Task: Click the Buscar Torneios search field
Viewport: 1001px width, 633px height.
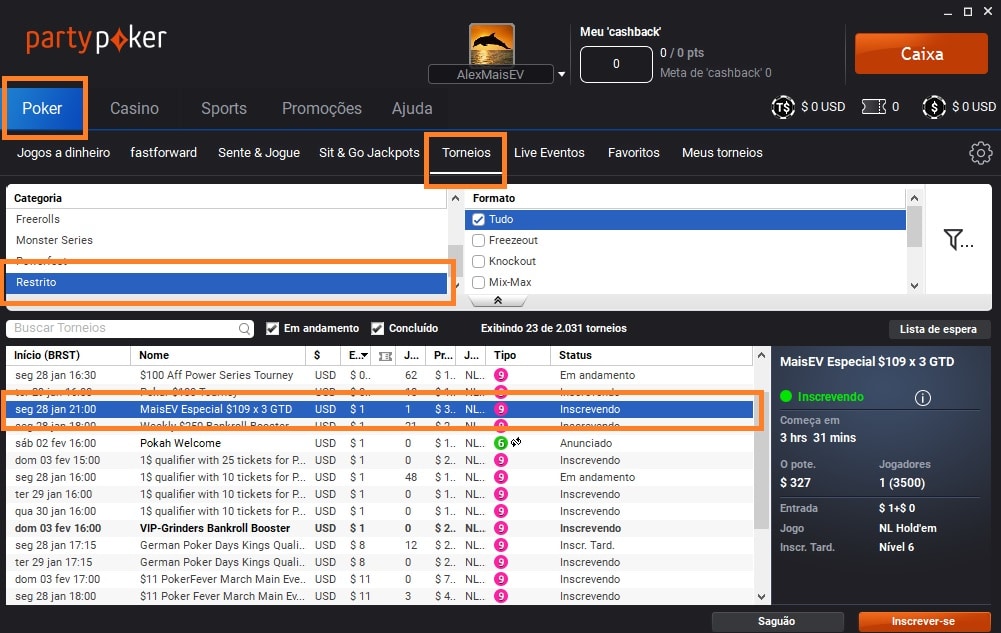Action: click(130, 328)
